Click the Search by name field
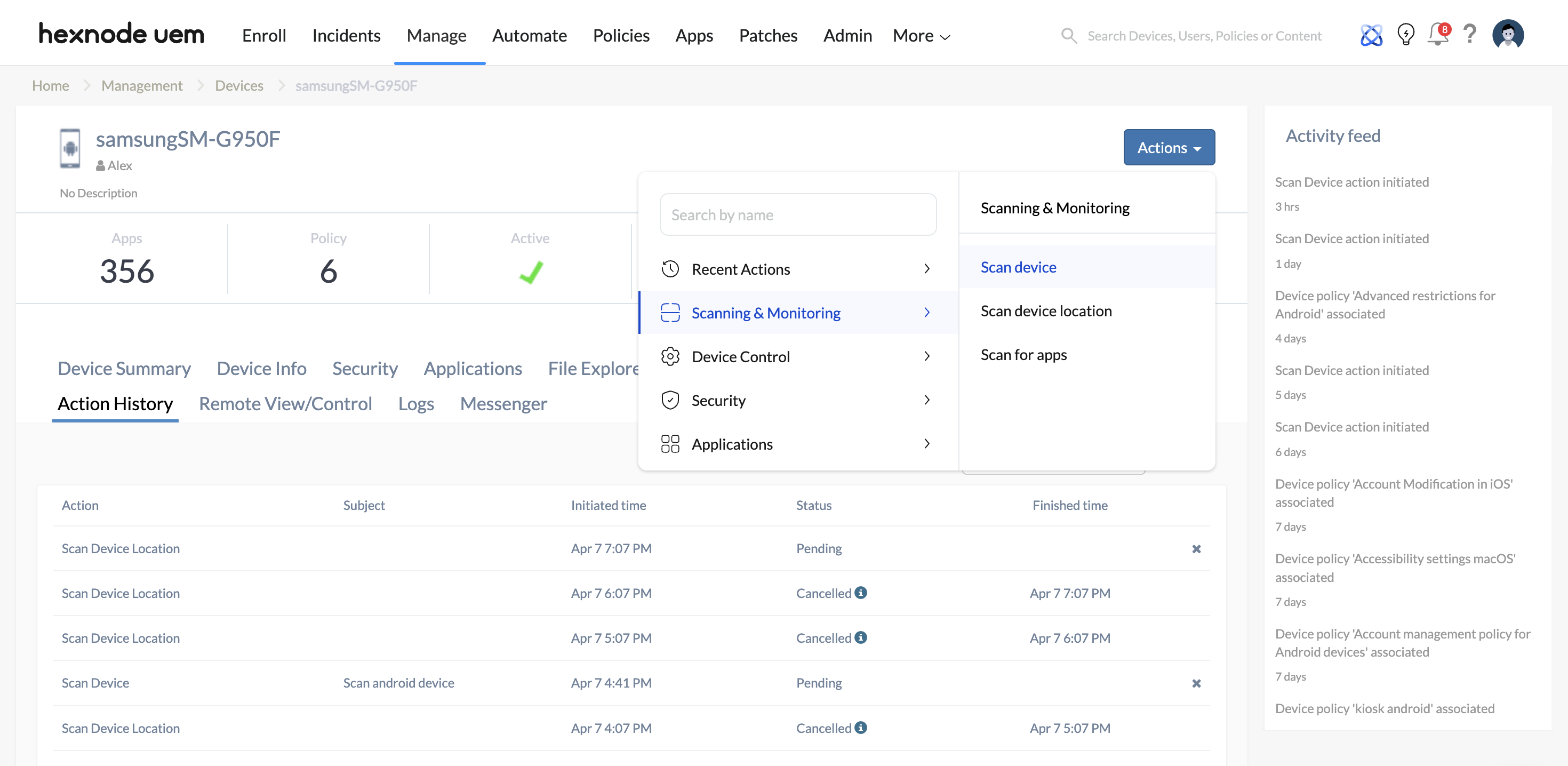The height and width of the screenshot is (766, 1568). pyautogui.click(x=797, y=215)
